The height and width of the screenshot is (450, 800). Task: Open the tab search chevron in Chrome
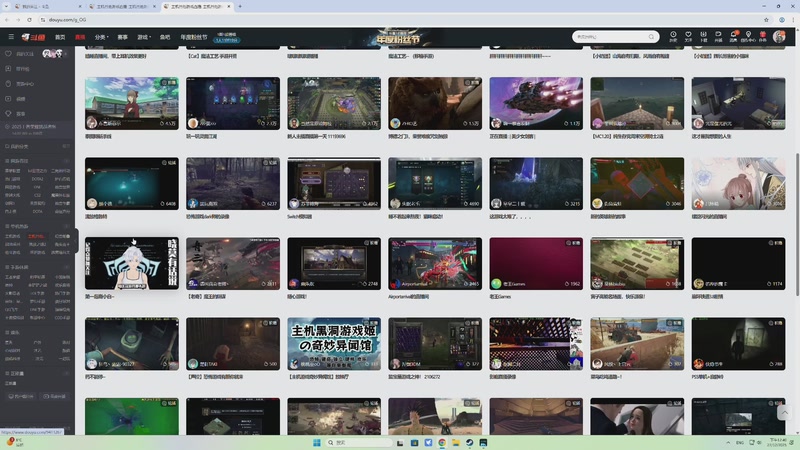click(6, 6)
